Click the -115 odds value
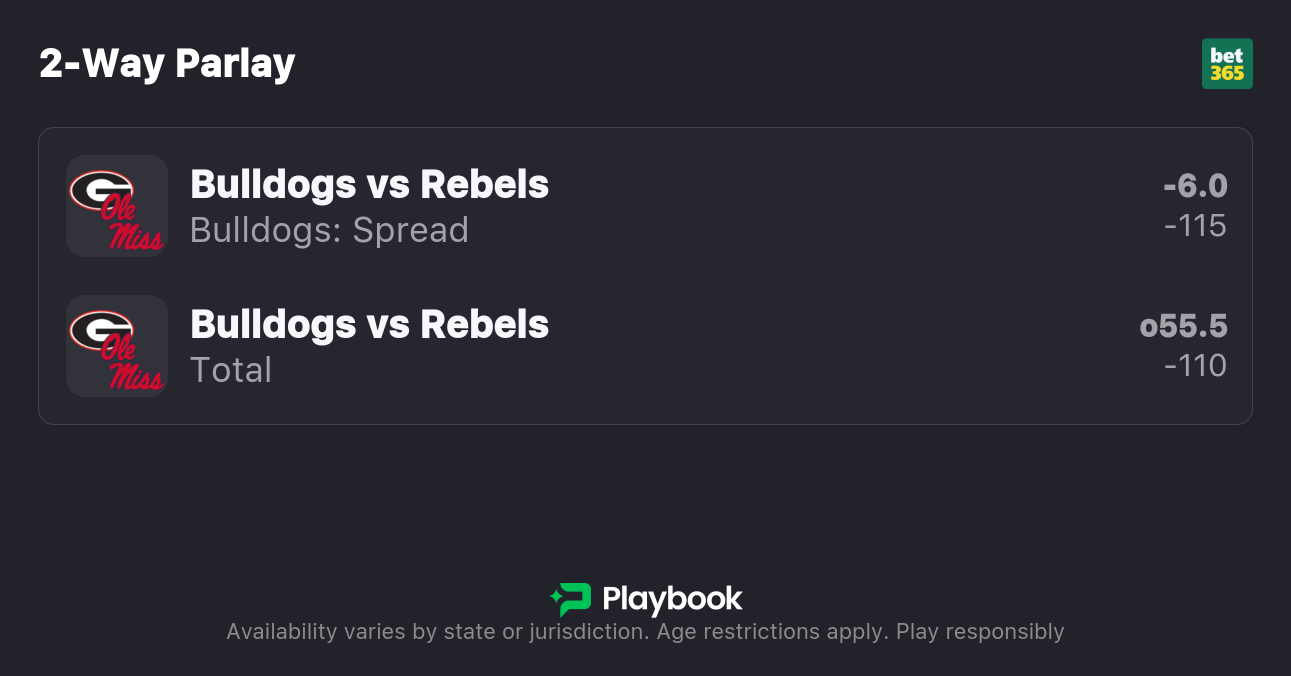The height and width of the screenshot is (676, 1291). click(1195, 226)
